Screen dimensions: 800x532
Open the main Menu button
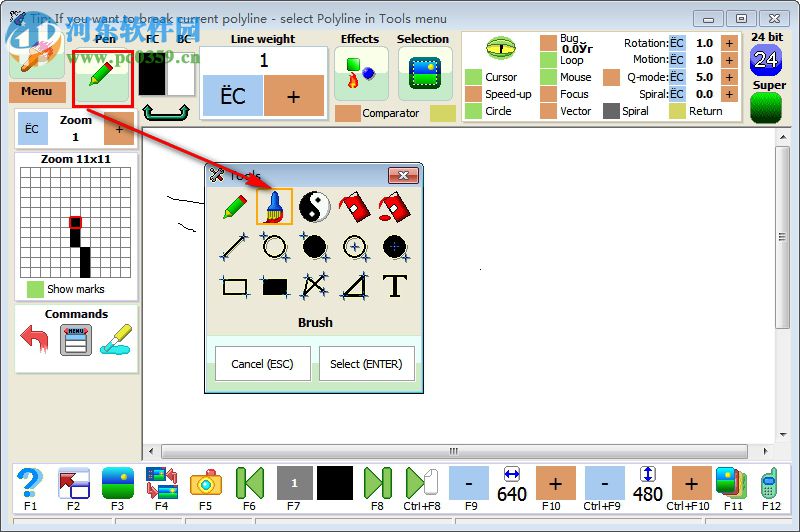[37, 92]
